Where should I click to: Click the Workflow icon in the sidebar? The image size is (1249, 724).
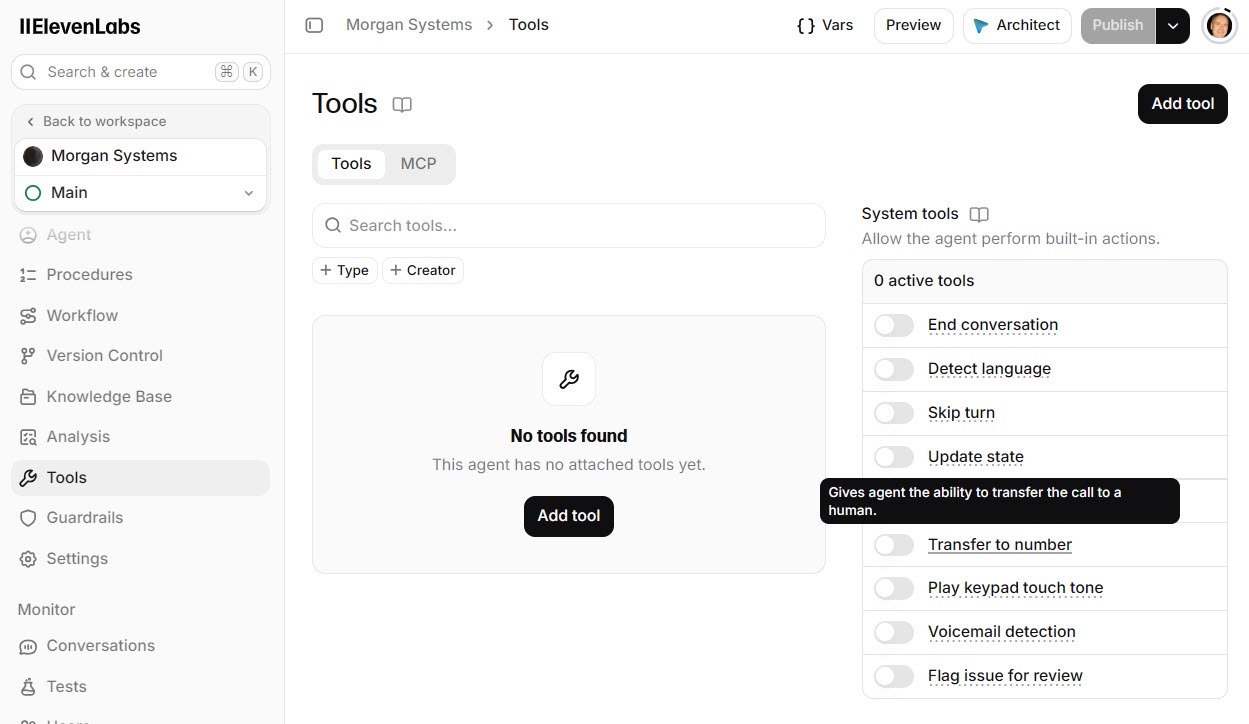[x=28, y=316]
